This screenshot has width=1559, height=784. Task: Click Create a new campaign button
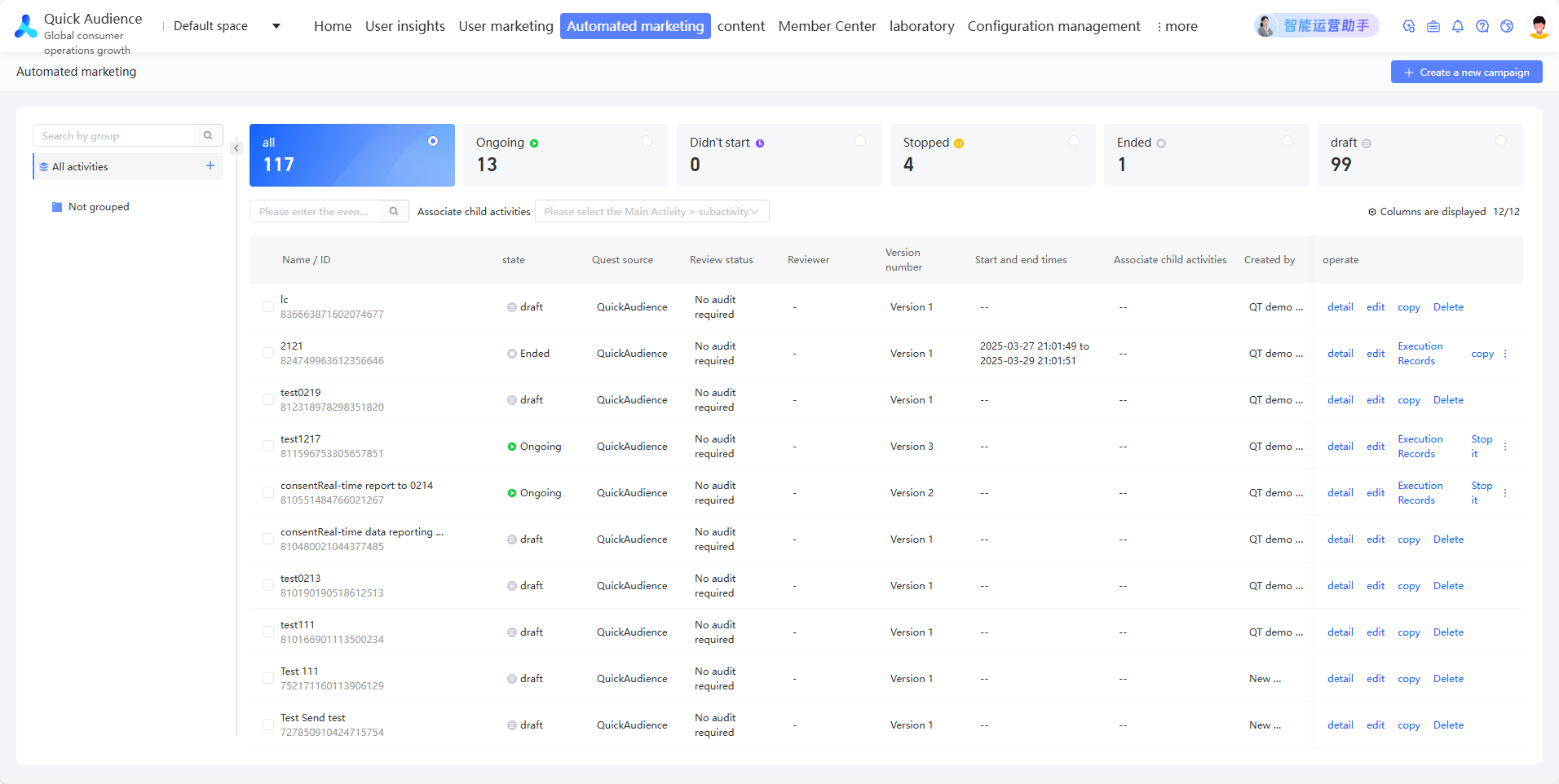1466,72
